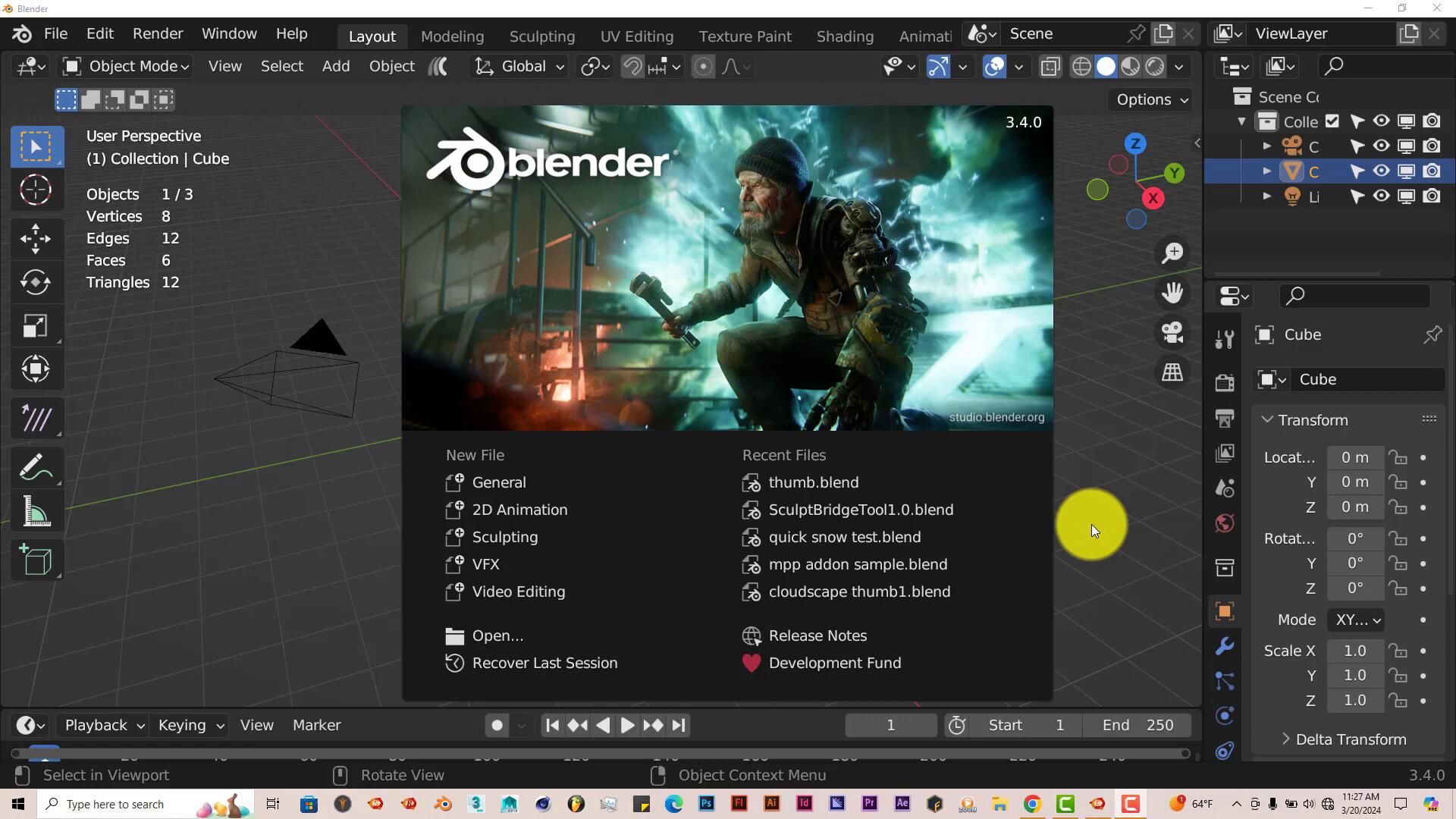
Task: Select the Measure tool
Action: click(x=36, y=512)
